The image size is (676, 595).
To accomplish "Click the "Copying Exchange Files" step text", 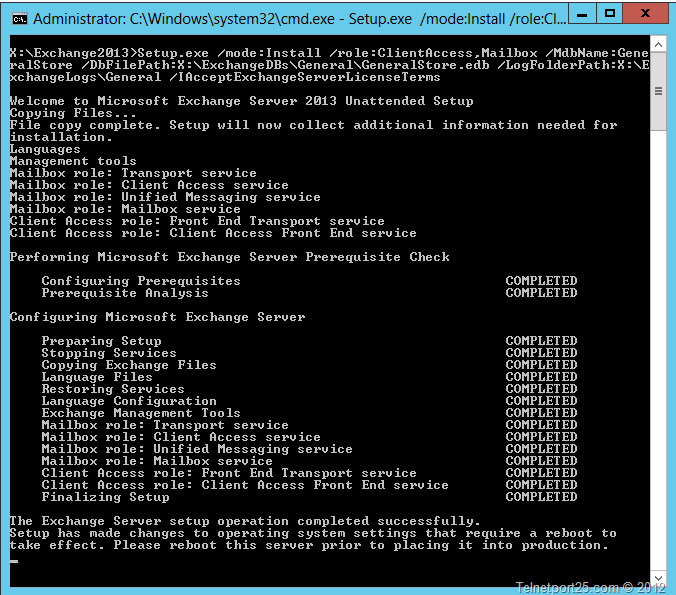I will point(129,365).
